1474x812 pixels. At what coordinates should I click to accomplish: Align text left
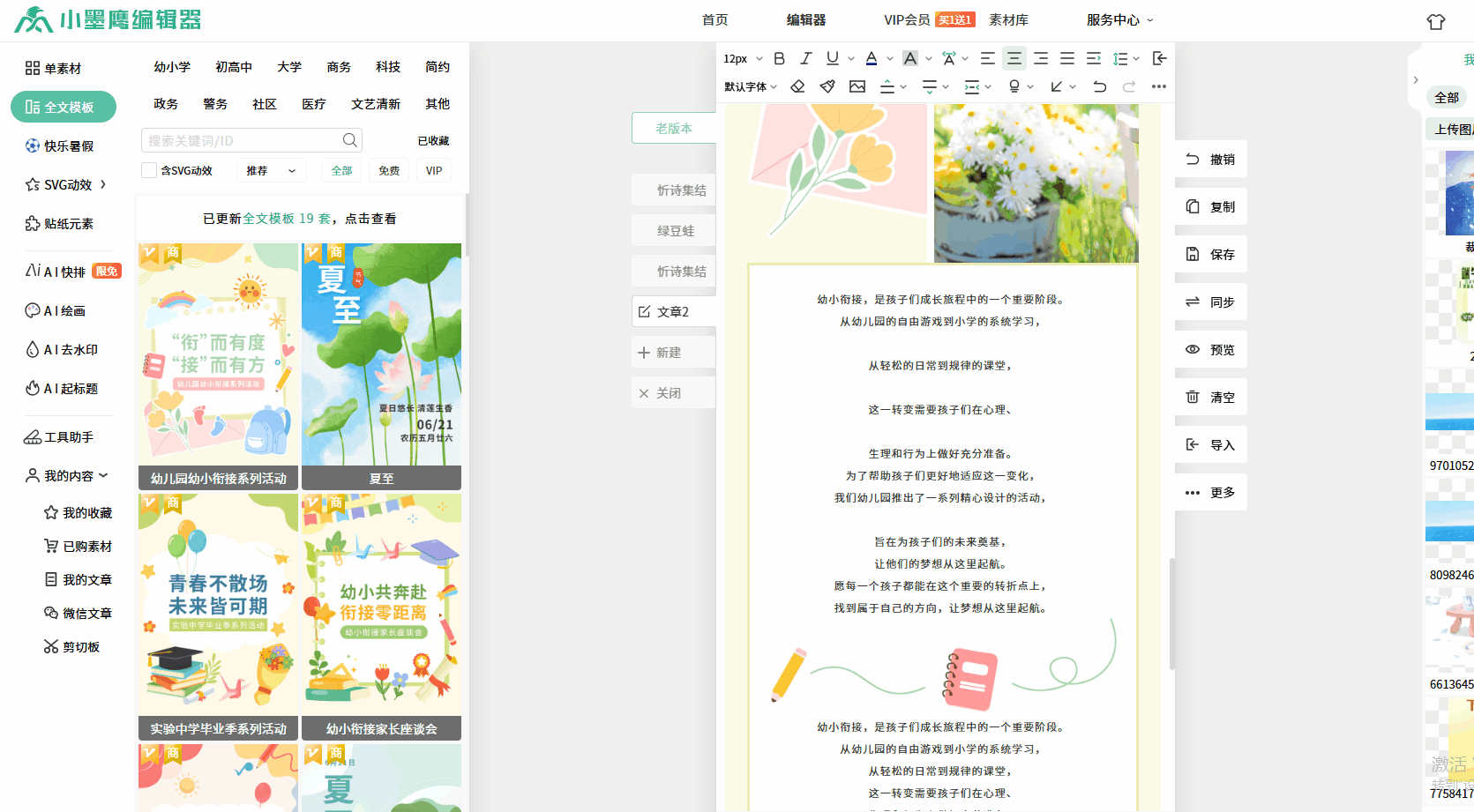pyautogui.click(x=988, y=58)
